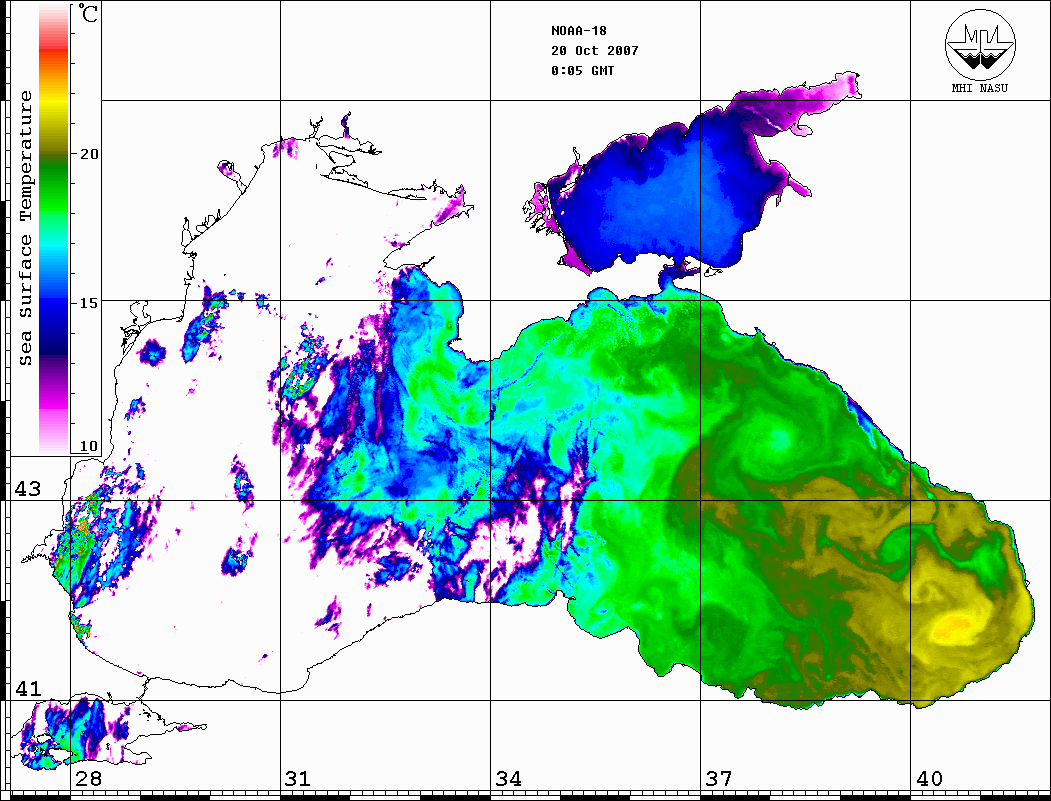Click the °C unit label
Viewport: 1051px width, 801px height.
coord(87,13)
